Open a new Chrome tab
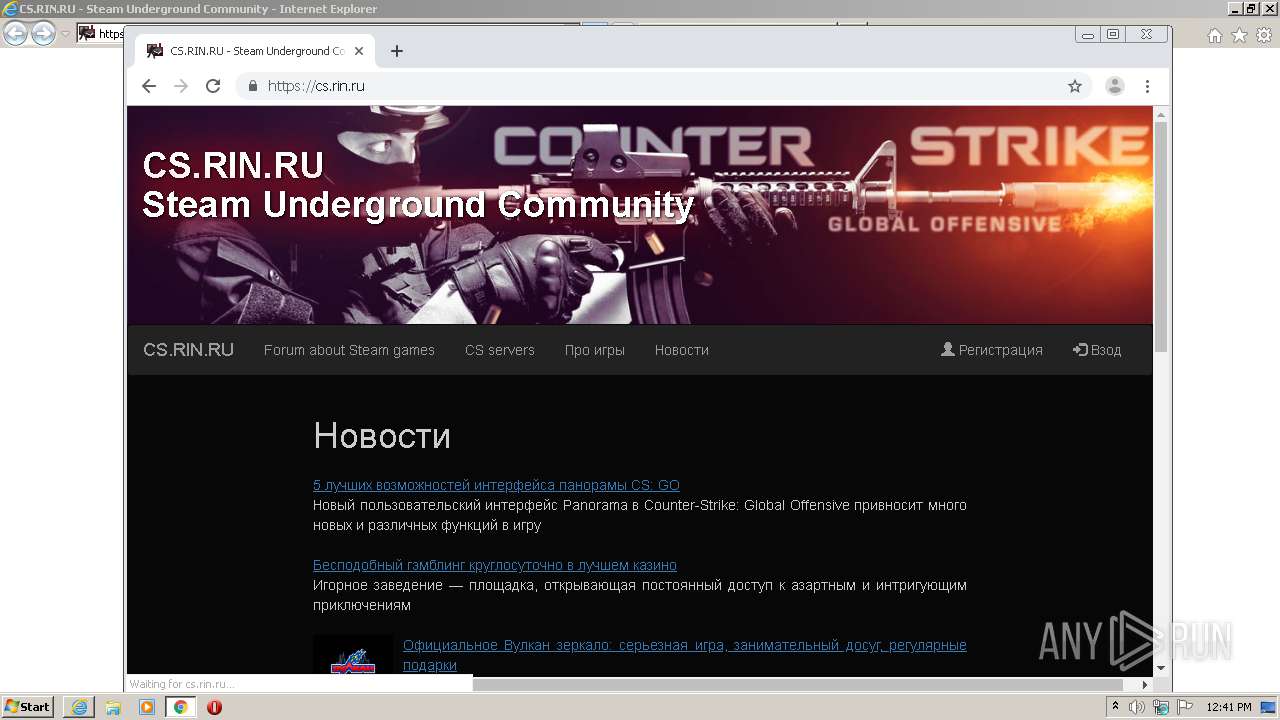Viewport: 1280px width, 720px height. [x=397, y=51]
